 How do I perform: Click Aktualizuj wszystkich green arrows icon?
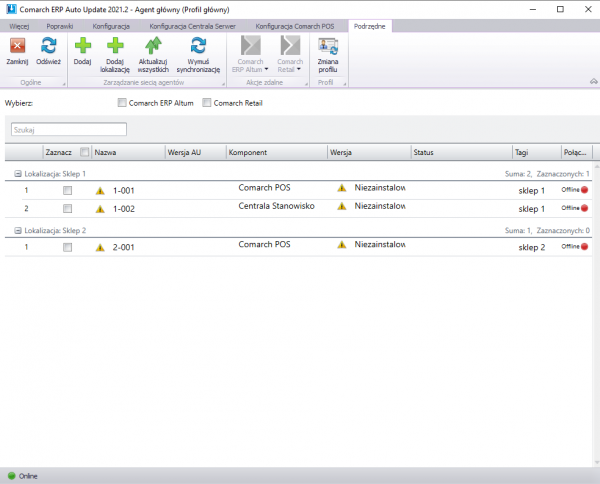click(x=153, y=46)
